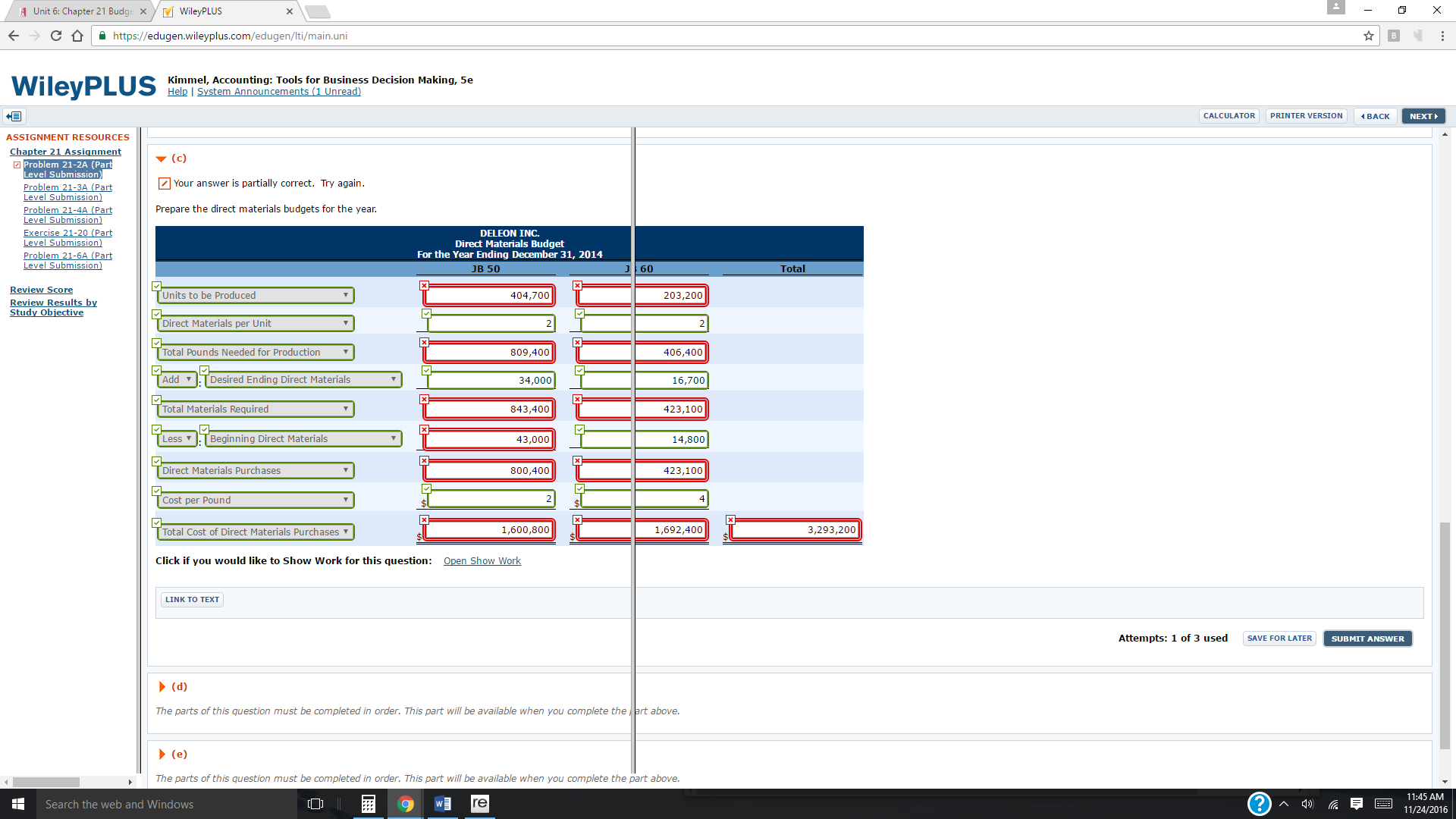Click the page vertical scrollbar
The width and height of the screenshot is (1456, 819).
pyautogui.click(x=1445, y=635)
